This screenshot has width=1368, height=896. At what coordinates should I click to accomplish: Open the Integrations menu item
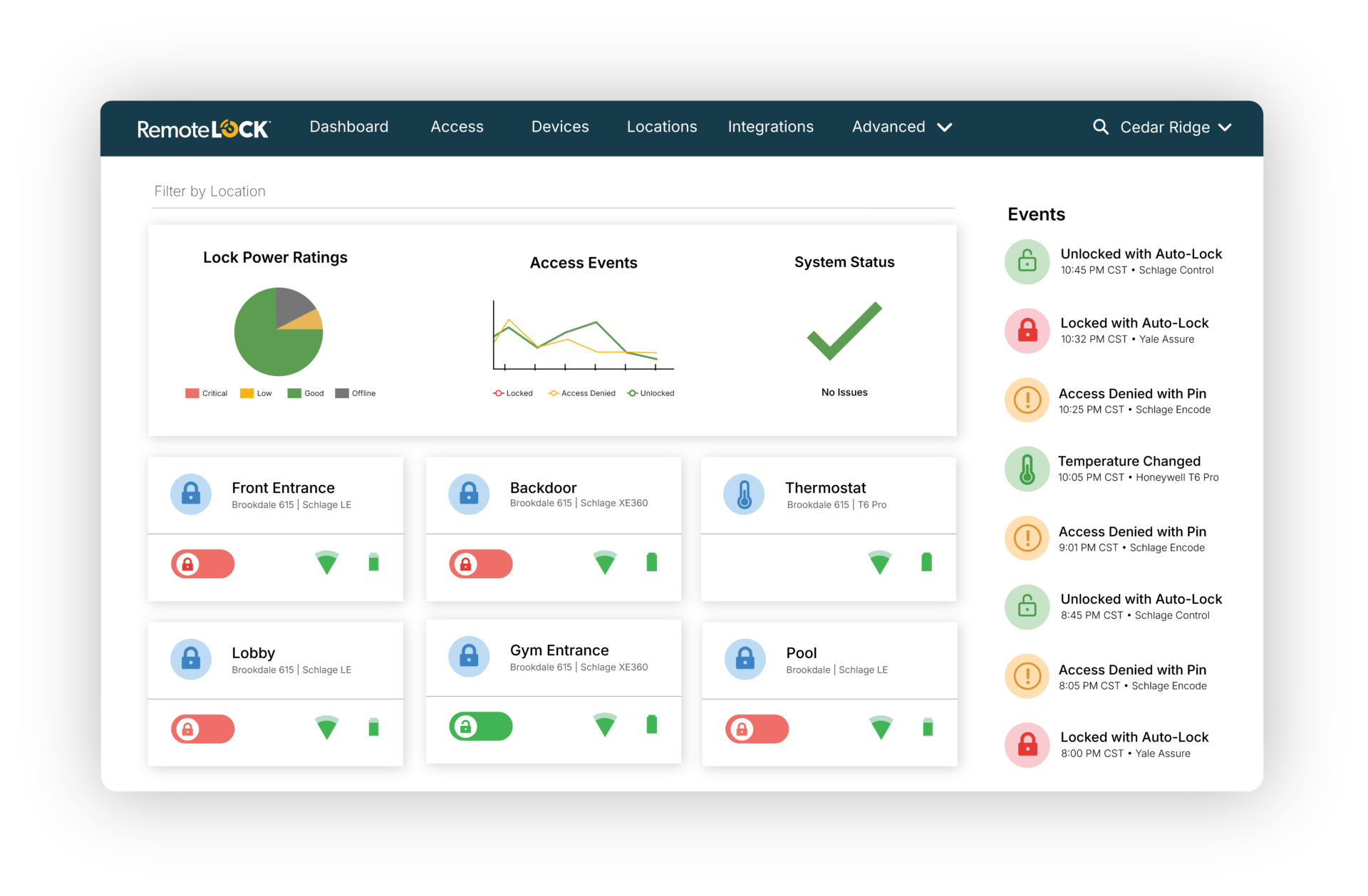pos(771,127)
